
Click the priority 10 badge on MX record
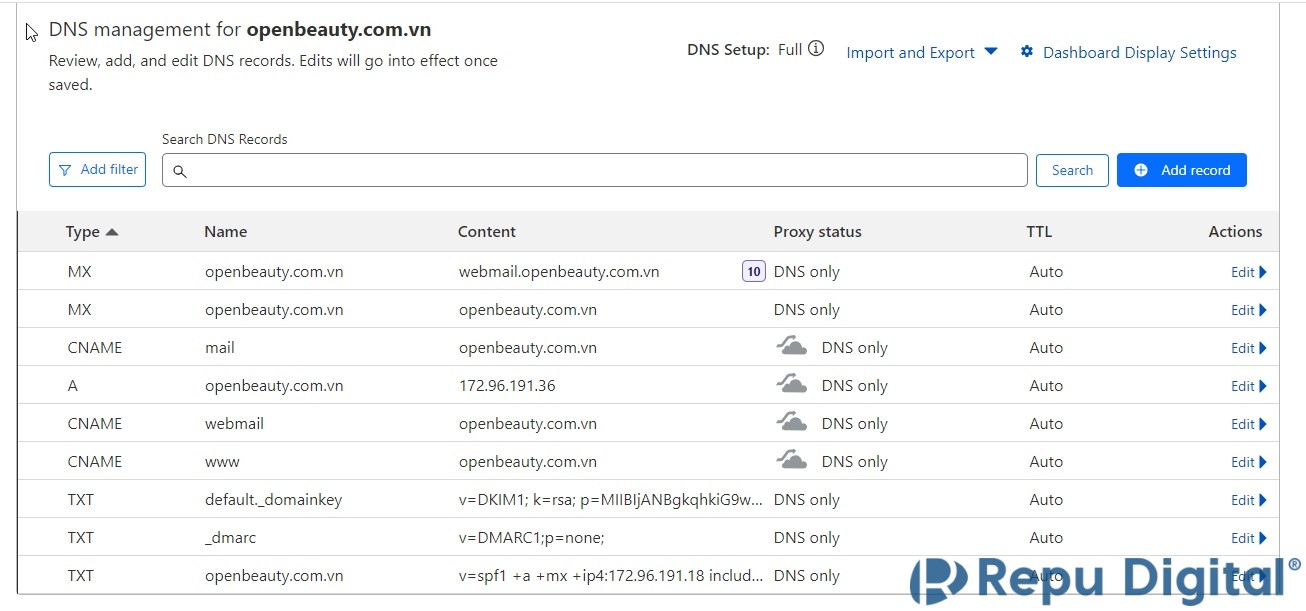(753, 271)
